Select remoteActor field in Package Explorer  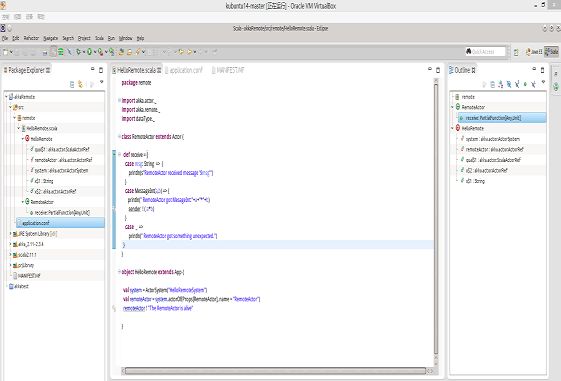point(63,160)
